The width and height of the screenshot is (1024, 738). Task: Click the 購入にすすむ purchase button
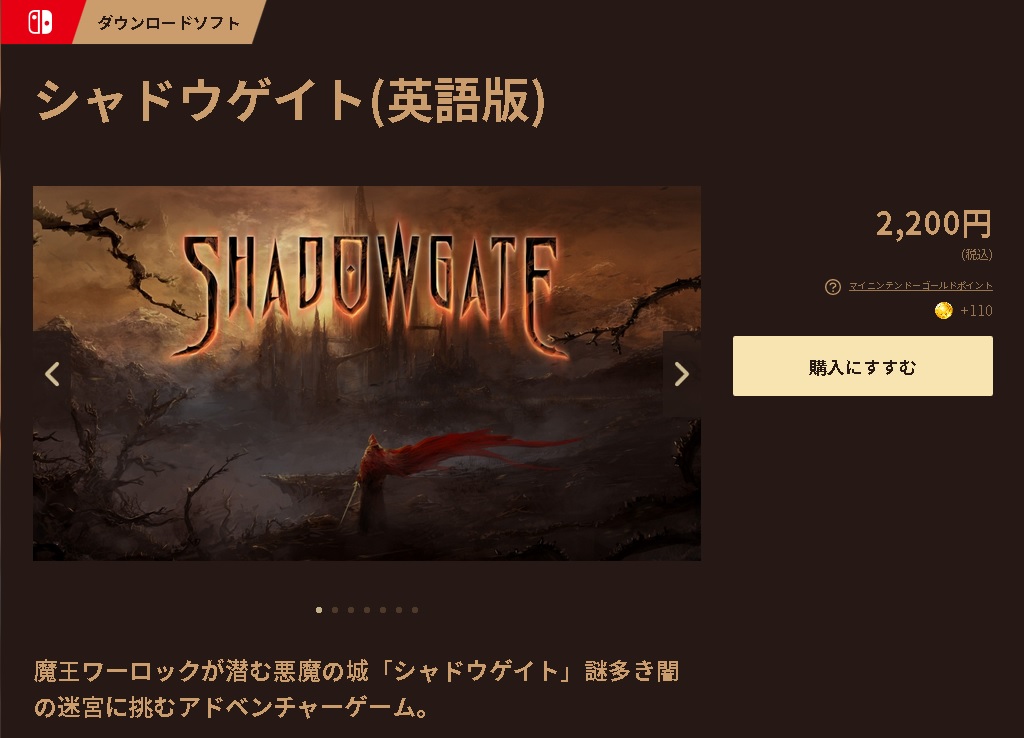pos(863,366)
